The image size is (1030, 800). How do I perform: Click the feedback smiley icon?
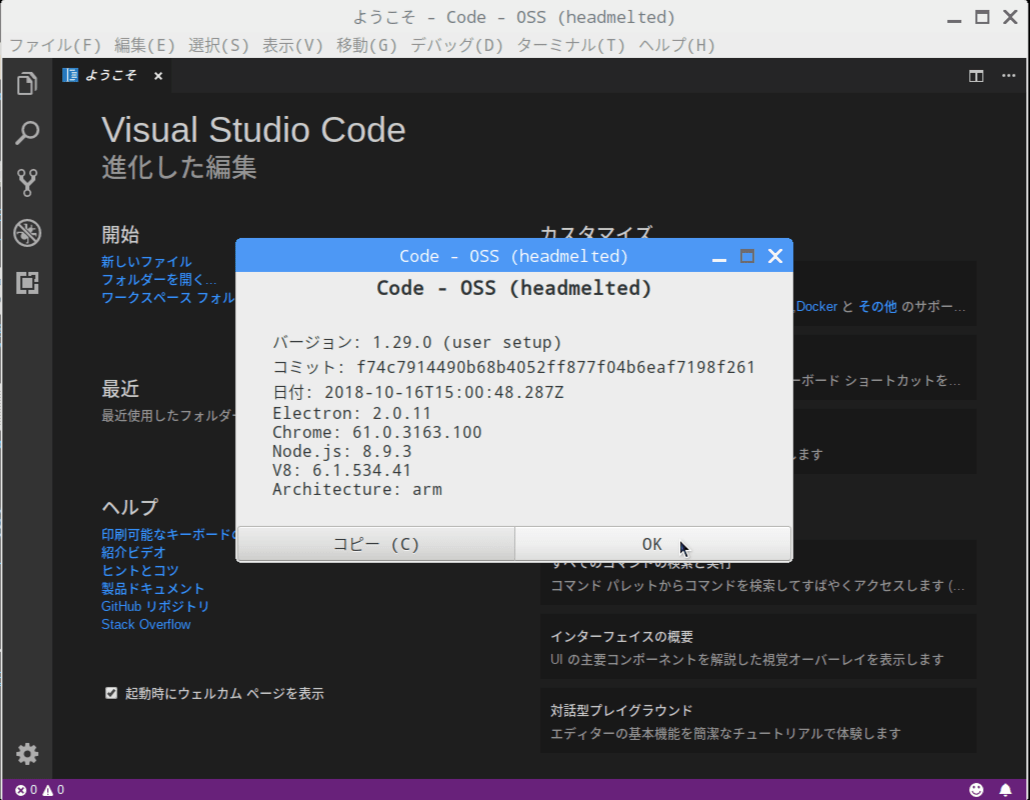point(976,789)
